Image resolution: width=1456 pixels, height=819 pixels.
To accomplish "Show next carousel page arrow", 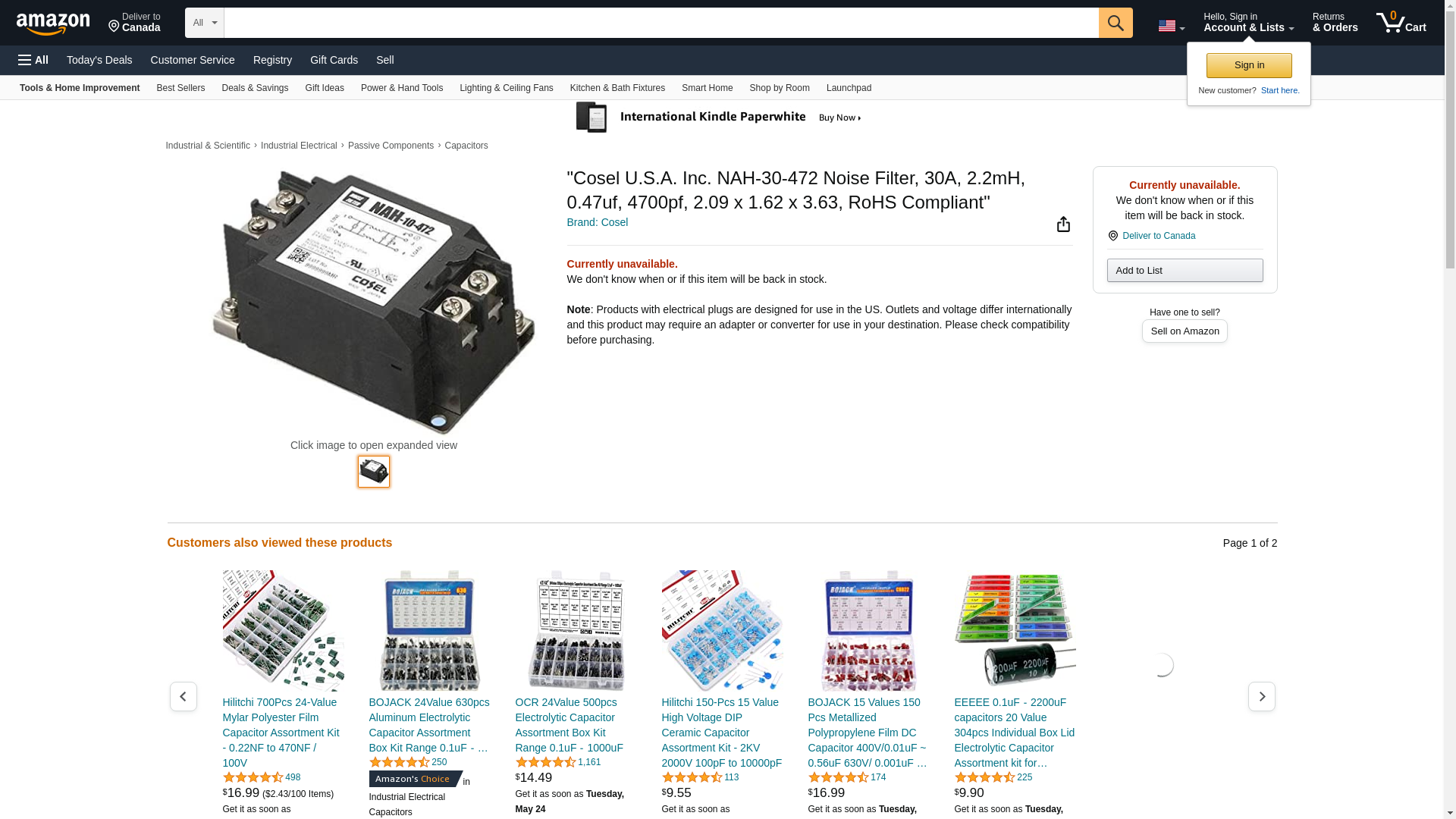I will click(x=1261, y=696).
